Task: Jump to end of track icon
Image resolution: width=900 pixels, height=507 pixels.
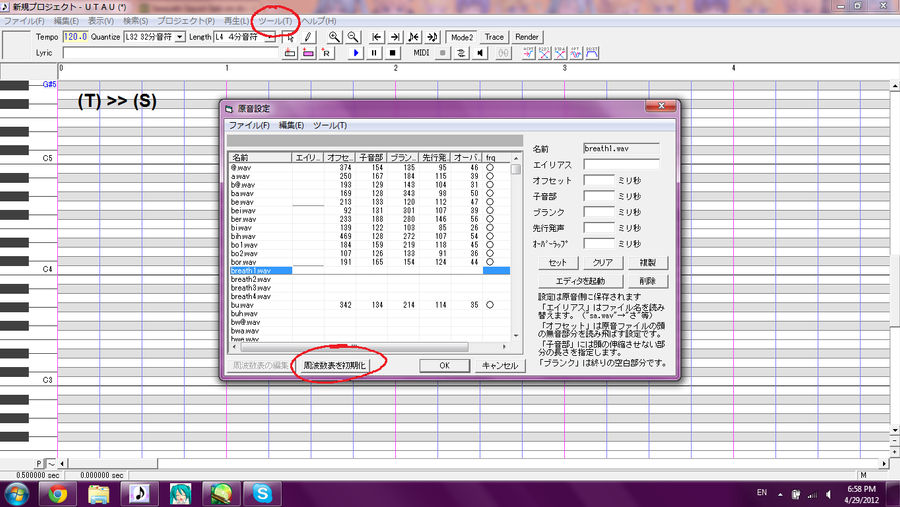Action: click(395, 37)
